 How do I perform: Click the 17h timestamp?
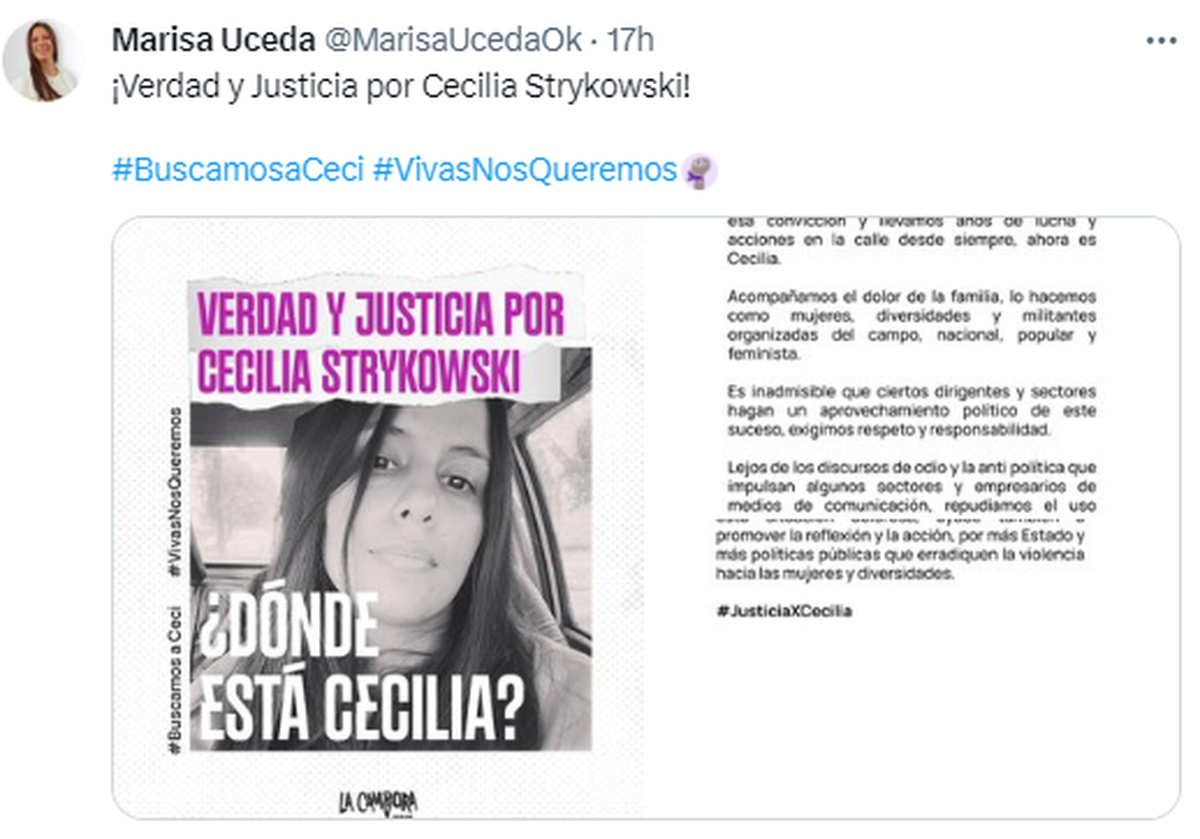coord(630,41)
